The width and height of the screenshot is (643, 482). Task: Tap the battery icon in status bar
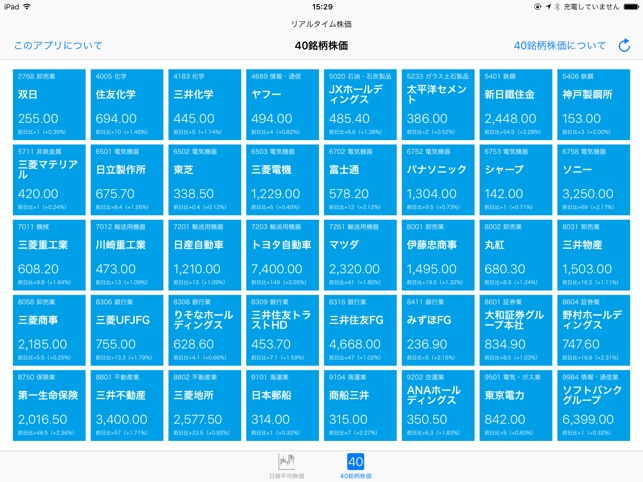point(631,7)
